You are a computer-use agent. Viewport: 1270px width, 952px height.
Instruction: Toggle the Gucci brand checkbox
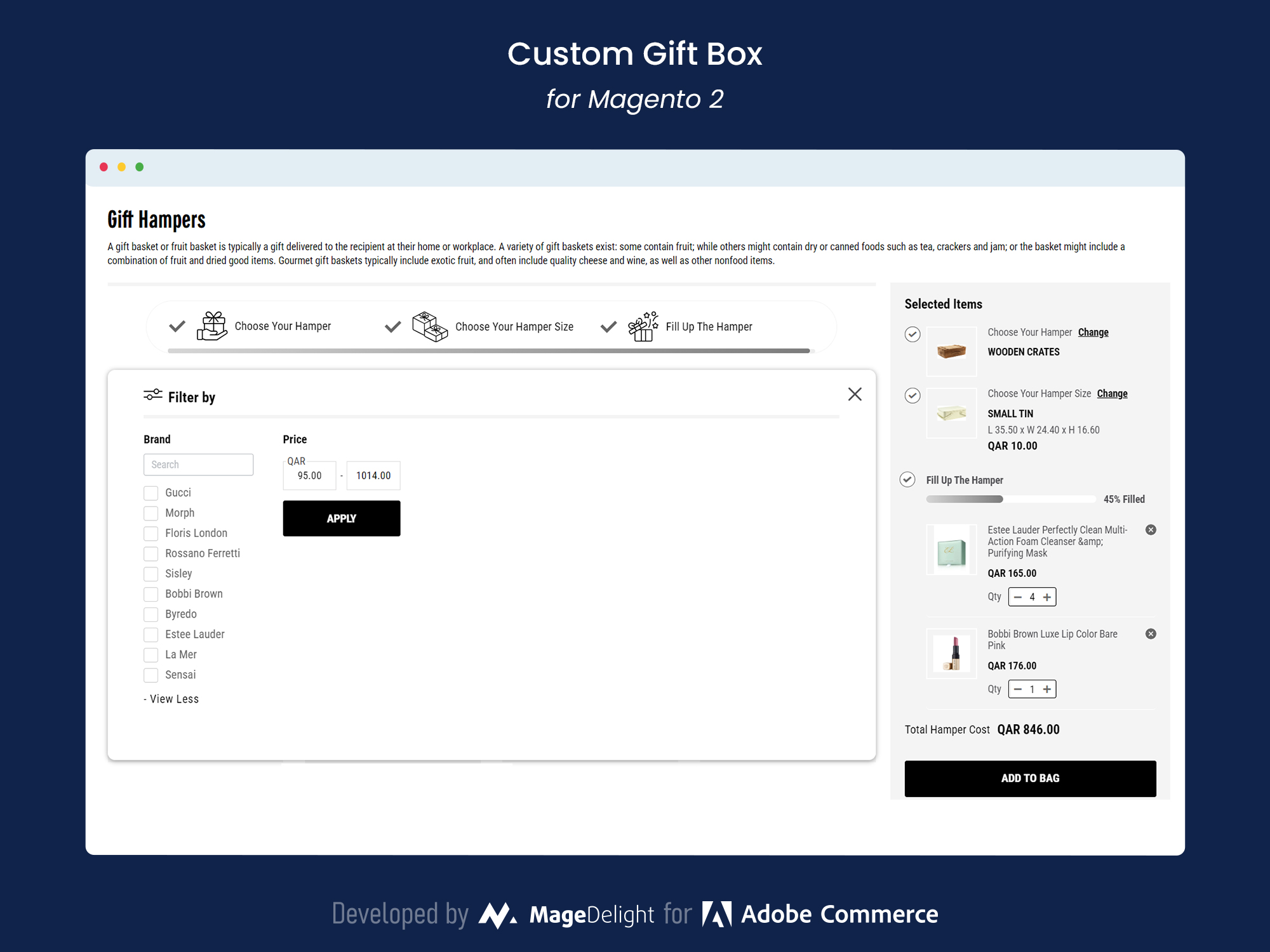pos(152,493)
